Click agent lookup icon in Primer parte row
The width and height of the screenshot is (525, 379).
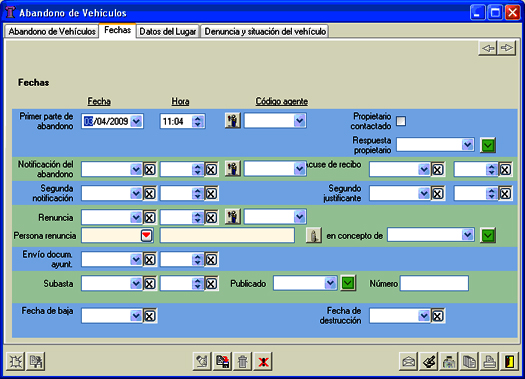[x=233, y=121]
